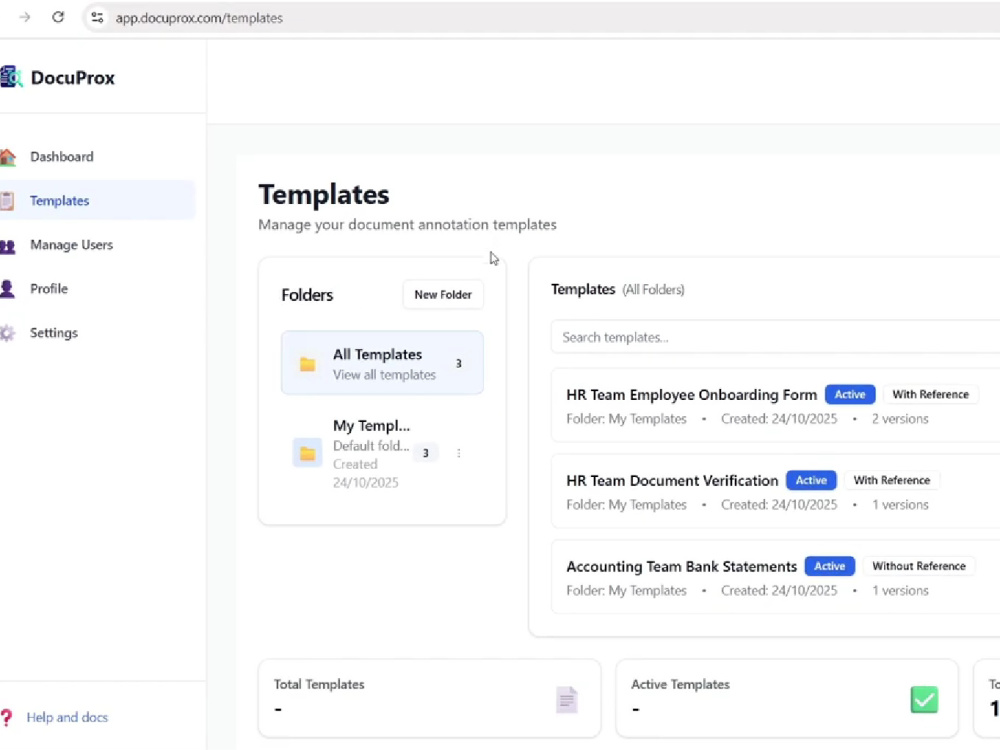The width and height of the screenshot is (1000, 750).
Task: Select the My Templates folder entry
Action: [x=382, y=453]
